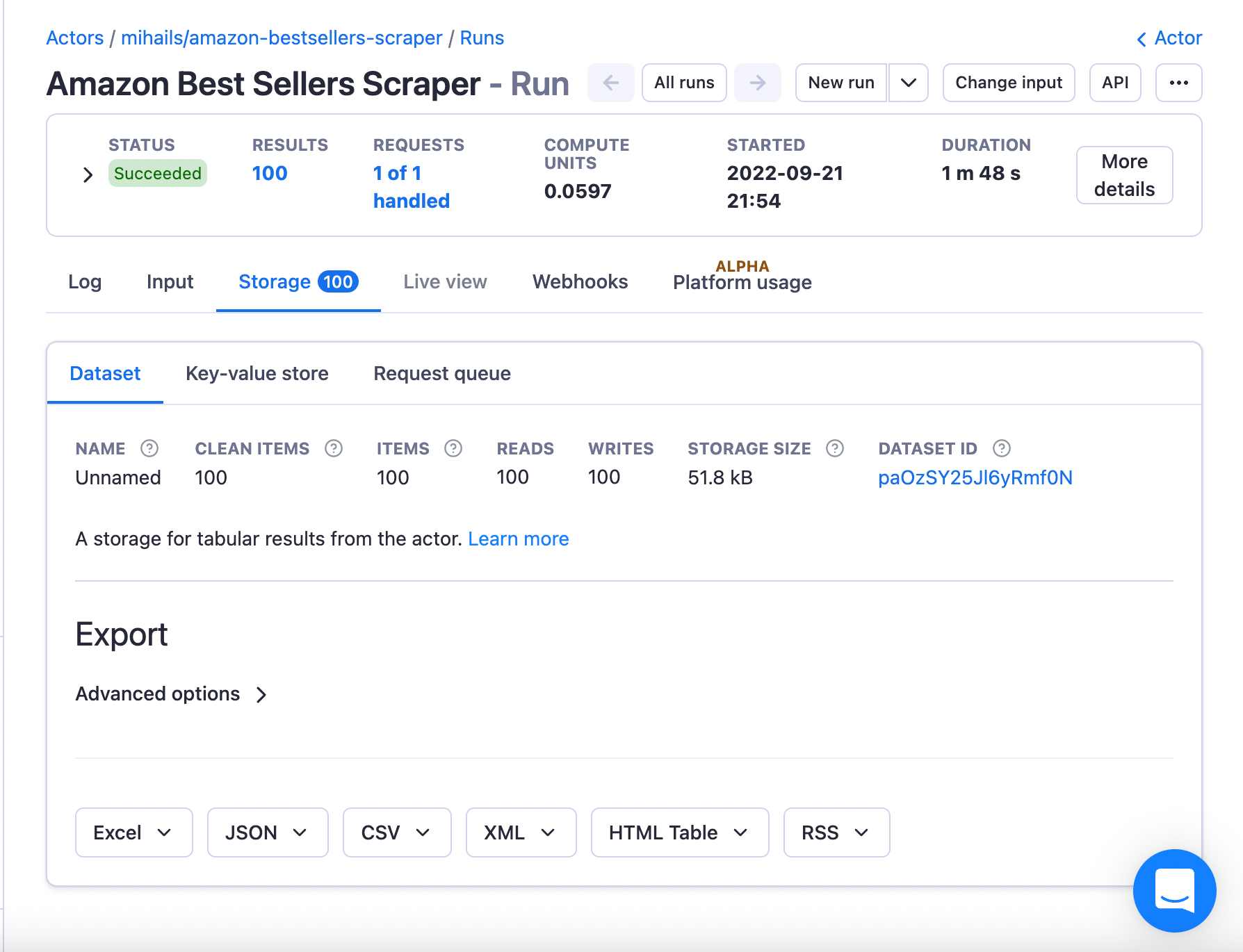Open mihails/amazon-bestsellers-scraper breadcrumb link
This screenshot has height=952, width=1243.
point(282,38)
